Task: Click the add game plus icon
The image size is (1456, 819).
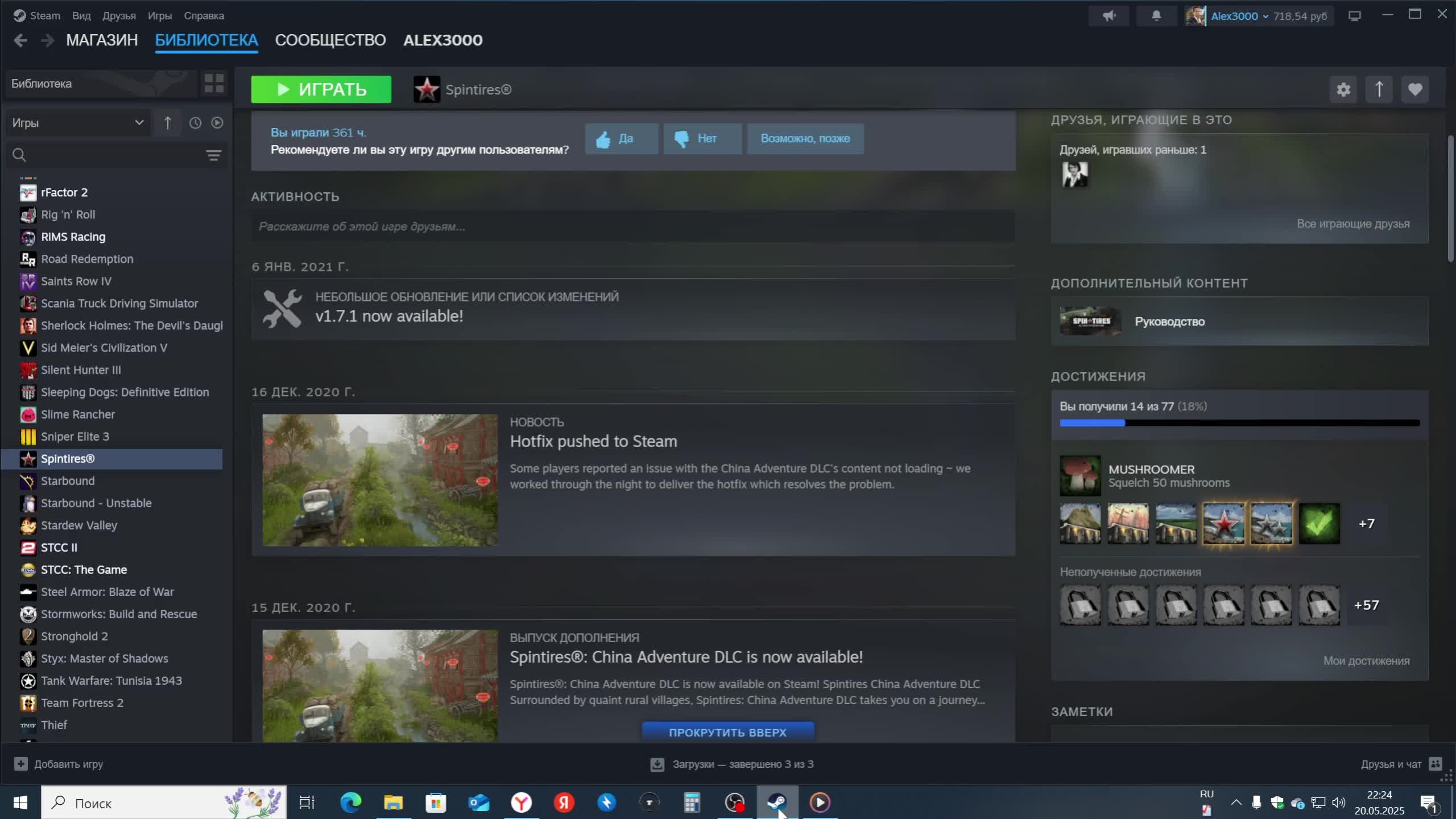Action: tap(20, 764)
